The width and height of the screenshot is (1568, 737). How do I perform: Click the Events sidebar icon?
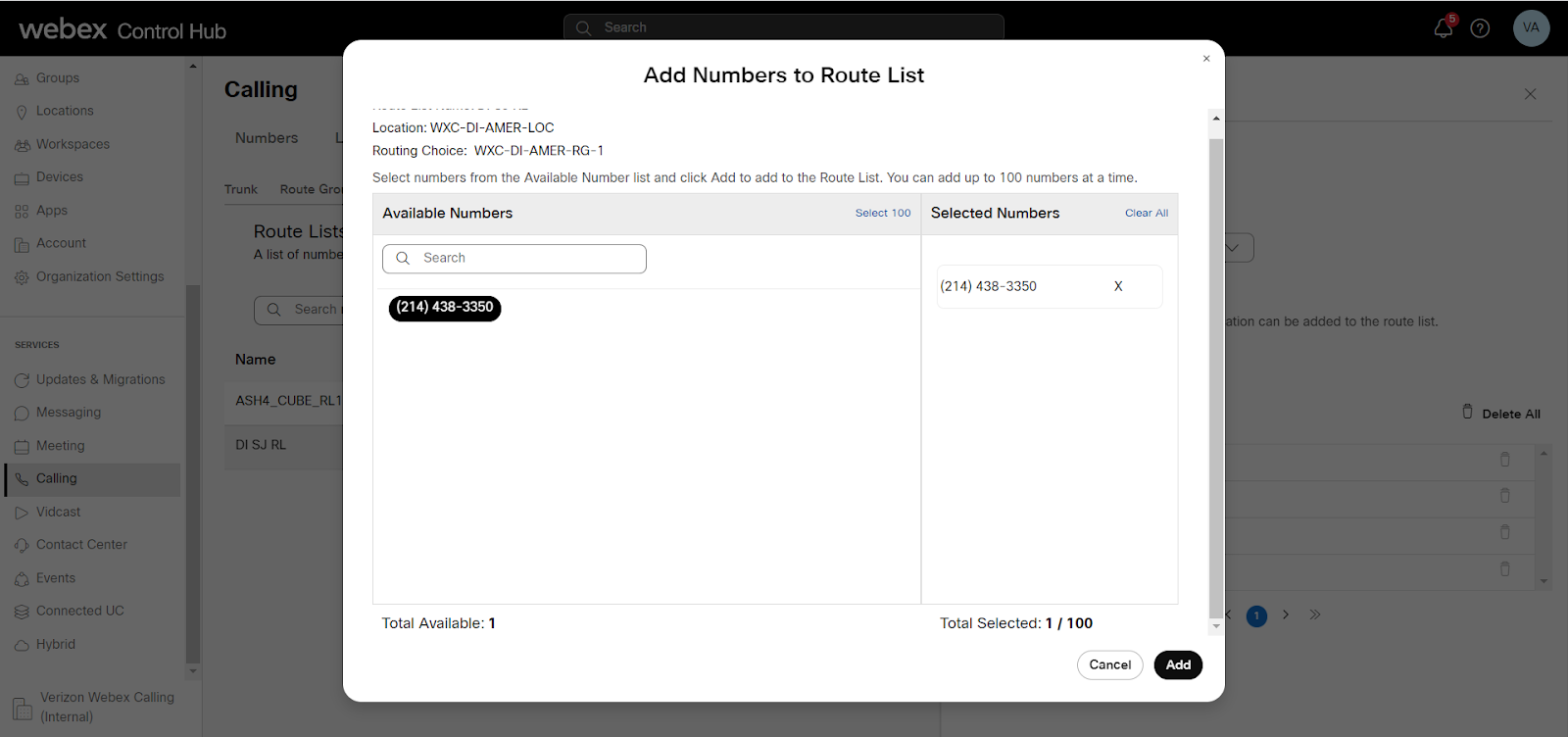point(22,579)
